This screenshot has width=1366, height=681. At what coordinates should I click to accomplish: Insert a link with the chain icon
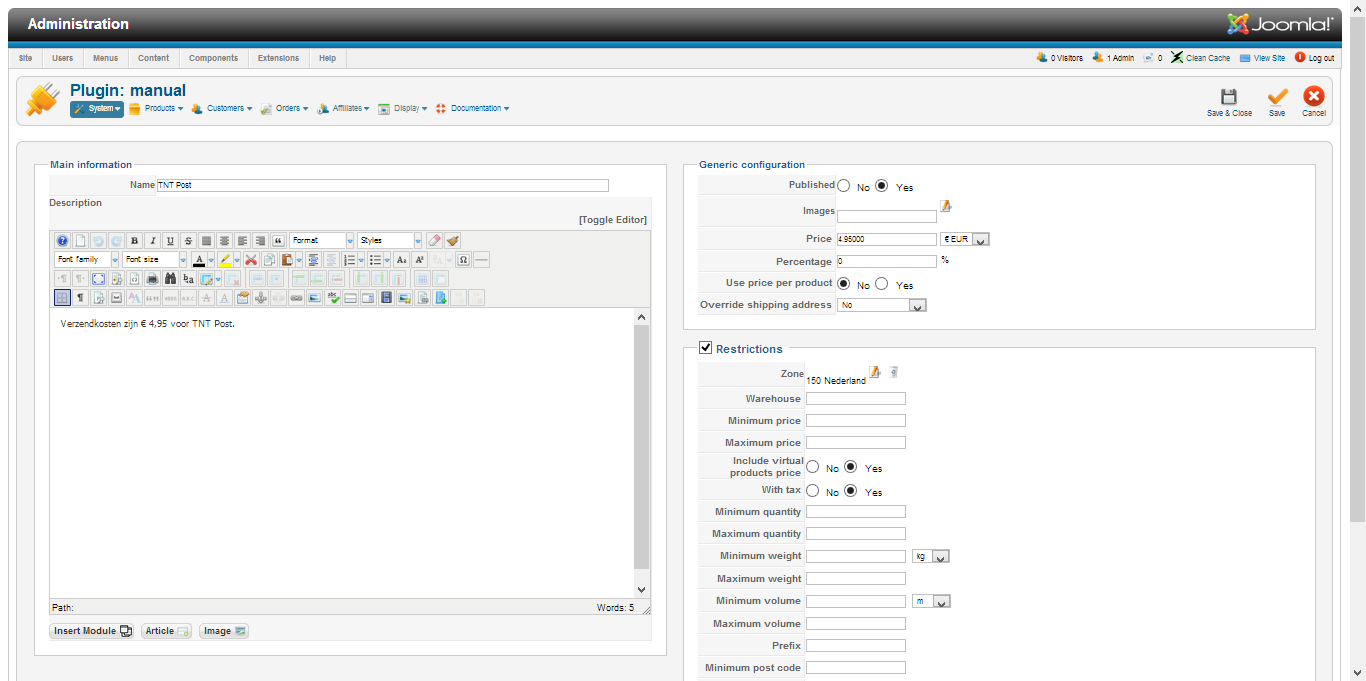click(296, 298)
